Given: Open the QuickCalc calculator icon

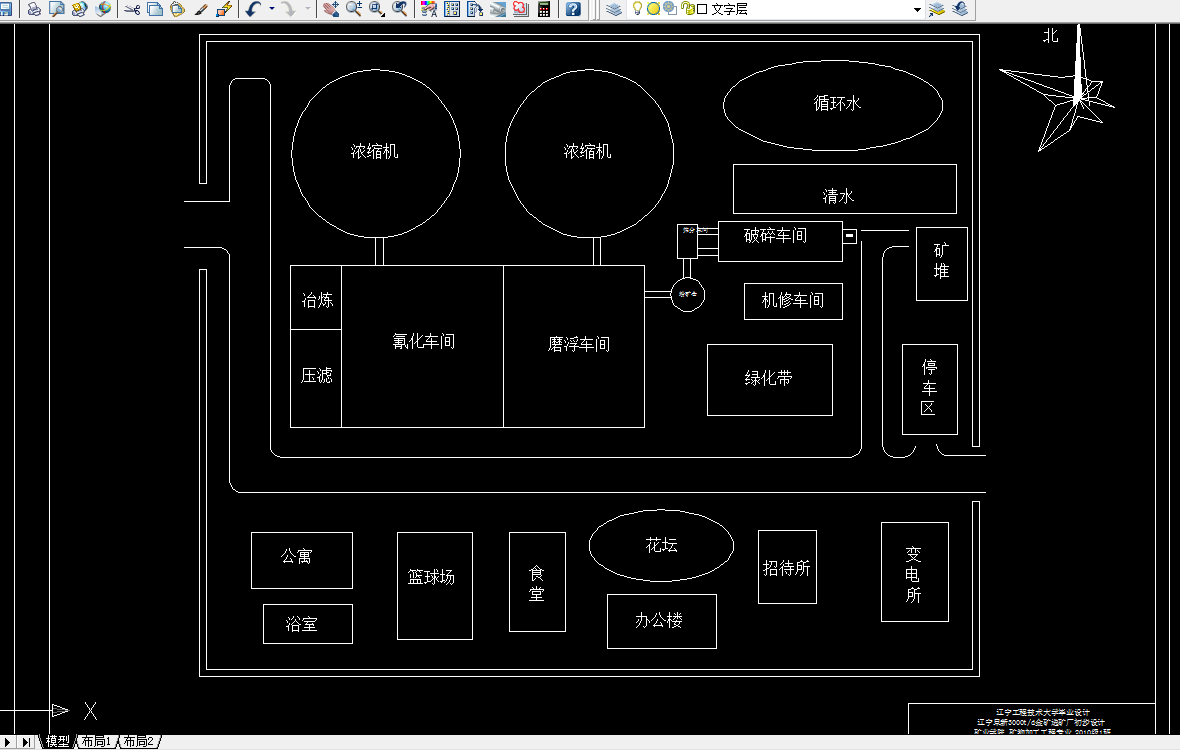Looking at the screenshot, I should (543, 10).
